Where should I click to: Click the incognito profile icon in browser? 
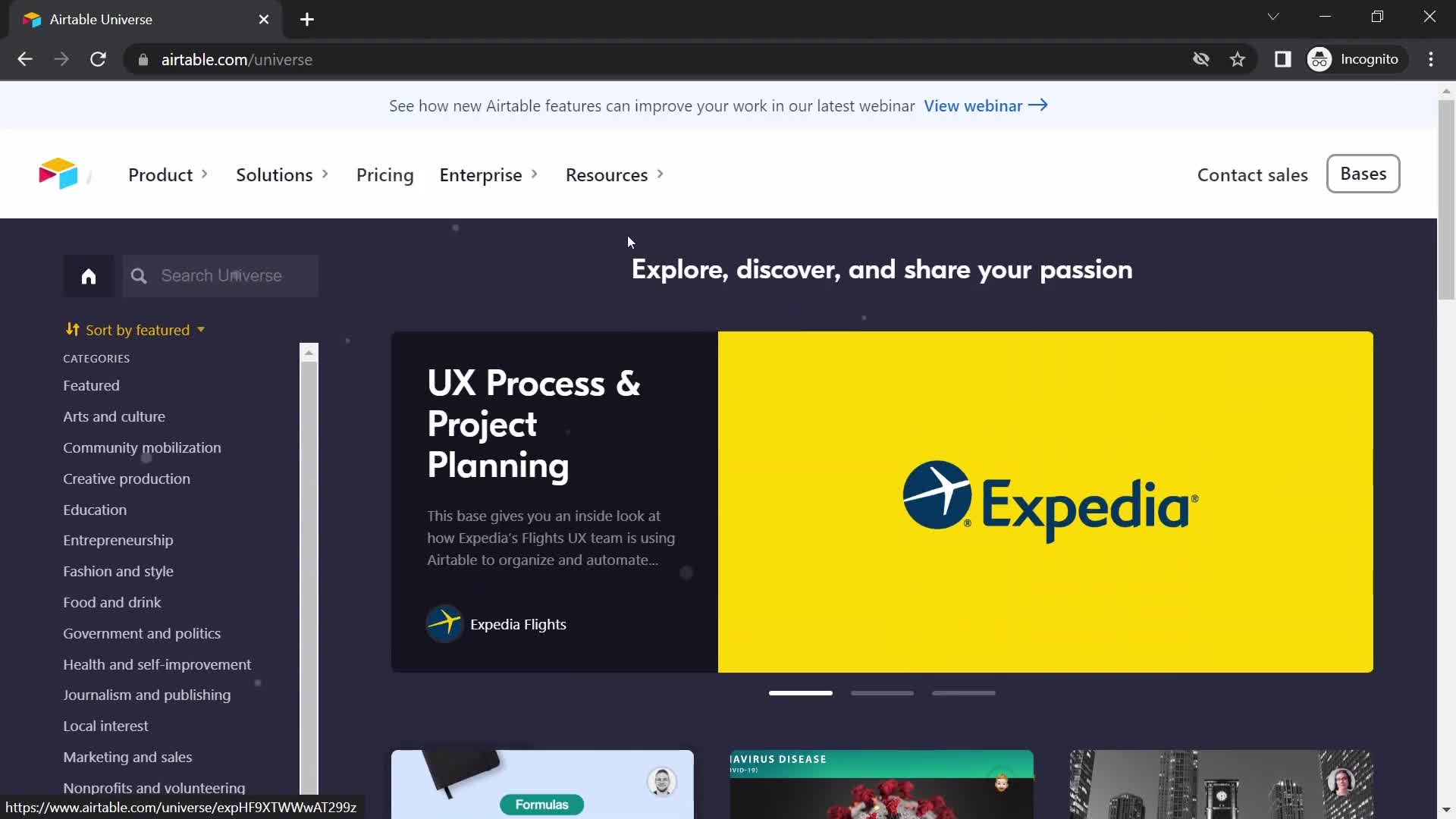pos(1321,59)
